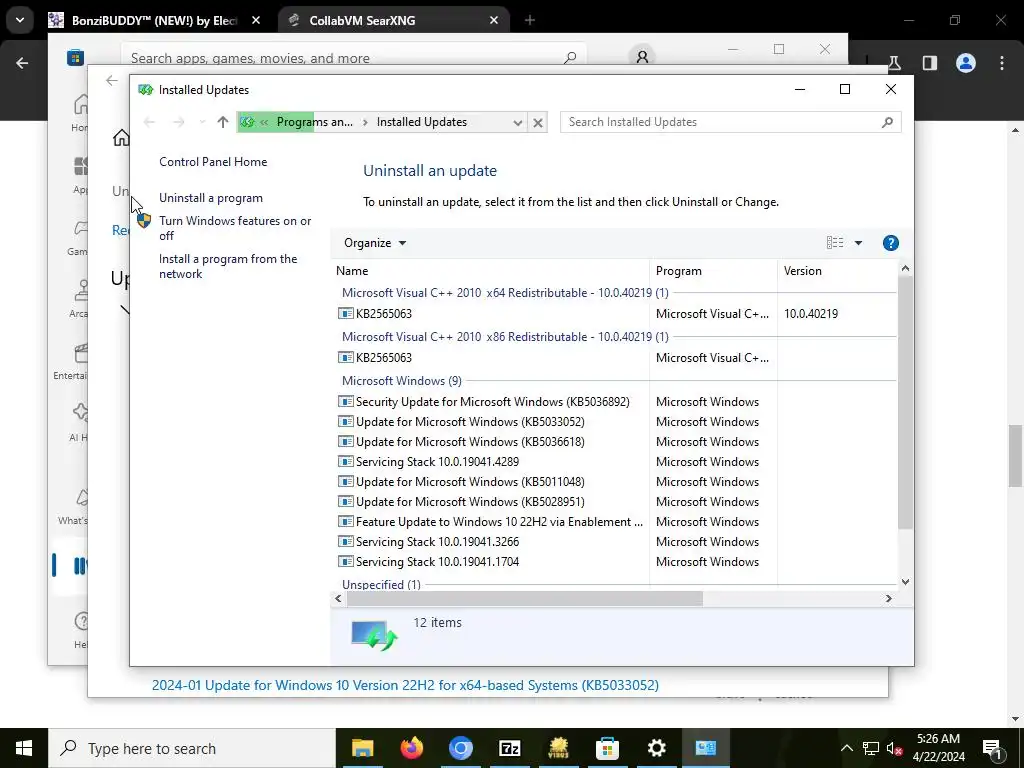
Task: Click Install a program from the network
Action: pyautogui.click(x=228, y=266)
